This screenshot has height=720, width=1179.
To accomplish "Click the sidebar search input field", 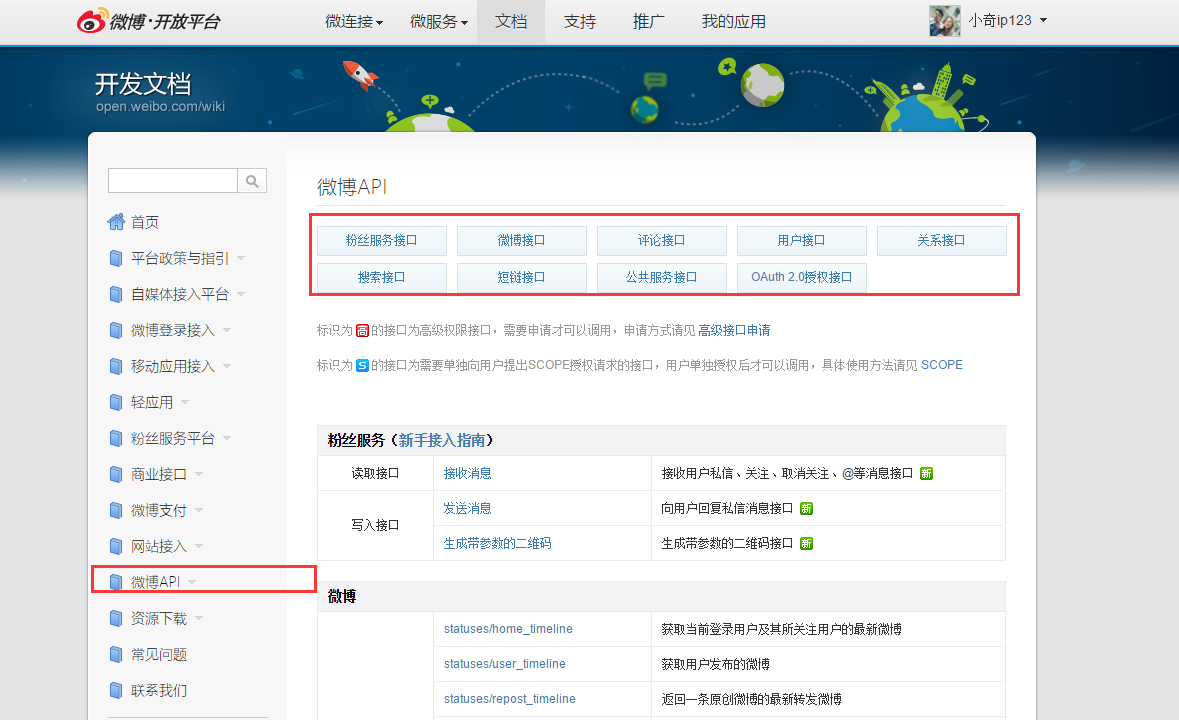I will point(173,181).
